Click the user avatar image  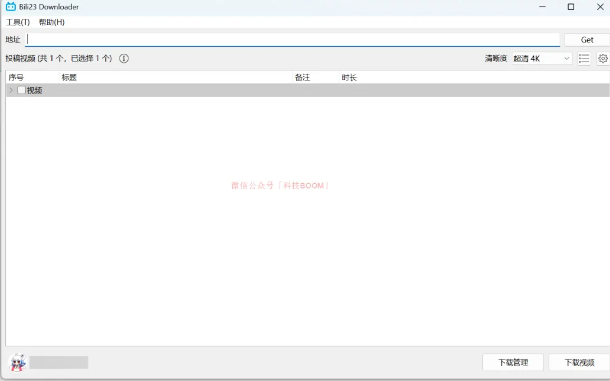click(x=18, y=362)
